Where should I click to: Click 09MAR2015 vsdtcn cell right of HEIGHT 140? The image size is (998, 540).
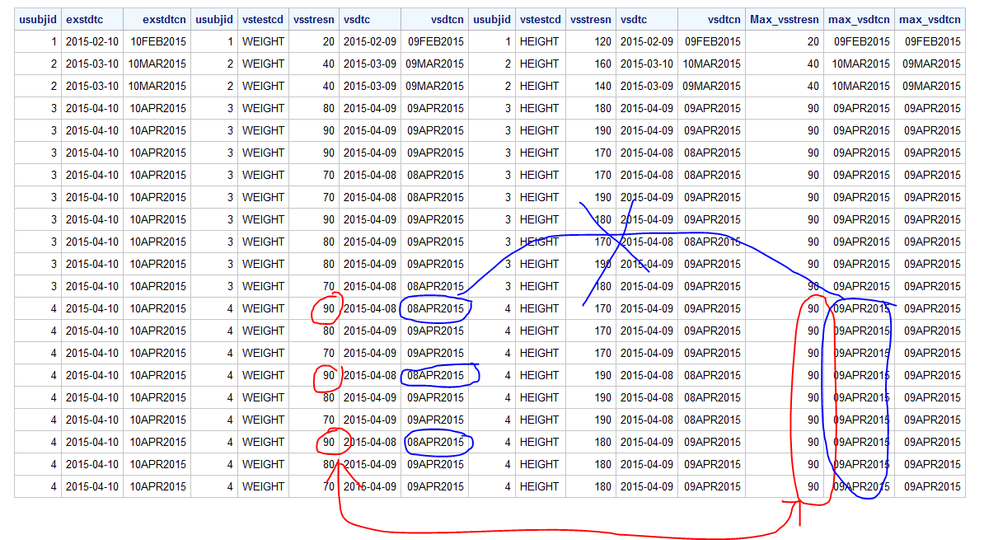(x=712, y=87)
